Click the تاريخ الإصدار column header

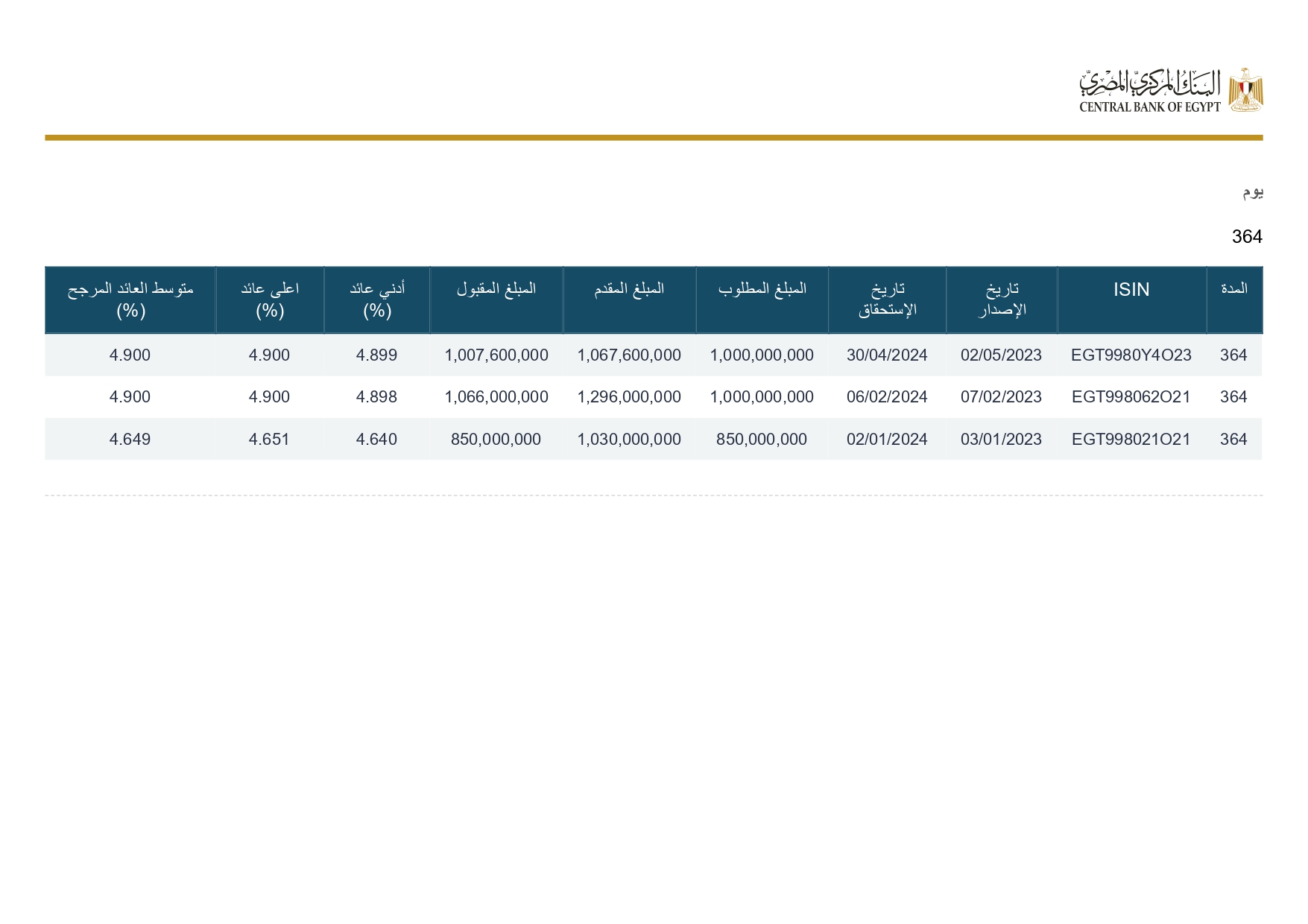click(1001, 299)
